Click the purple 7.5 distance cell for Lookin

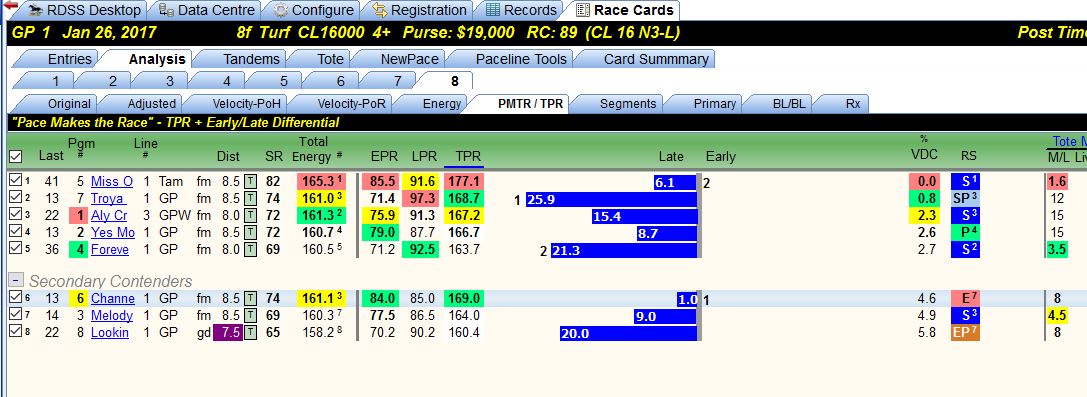(x=228, y=333)
